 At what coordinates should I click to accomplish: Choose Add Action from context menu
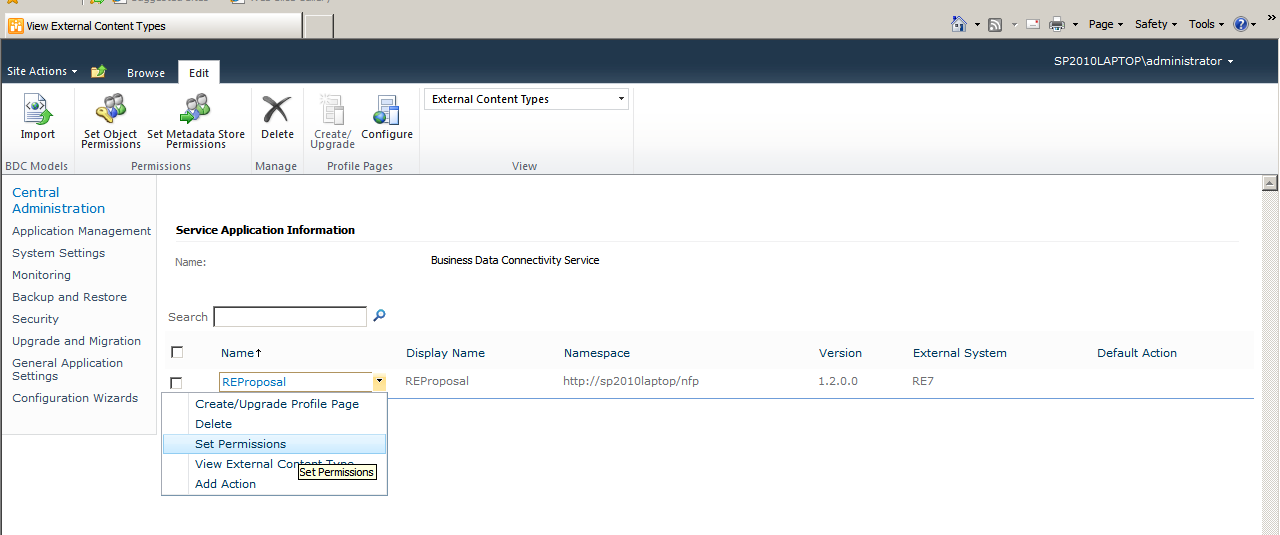[275, 484]
